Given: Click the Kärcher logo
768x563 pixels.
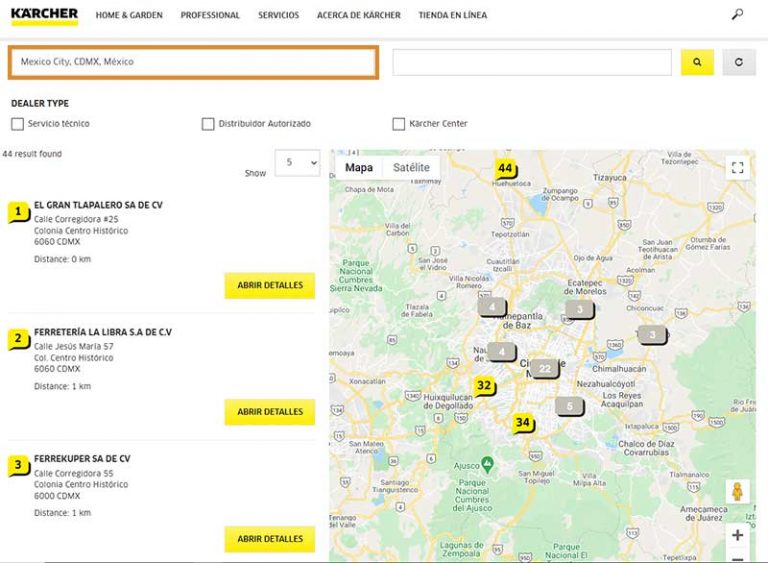Looking at the screenshot, I should point(44,16).
